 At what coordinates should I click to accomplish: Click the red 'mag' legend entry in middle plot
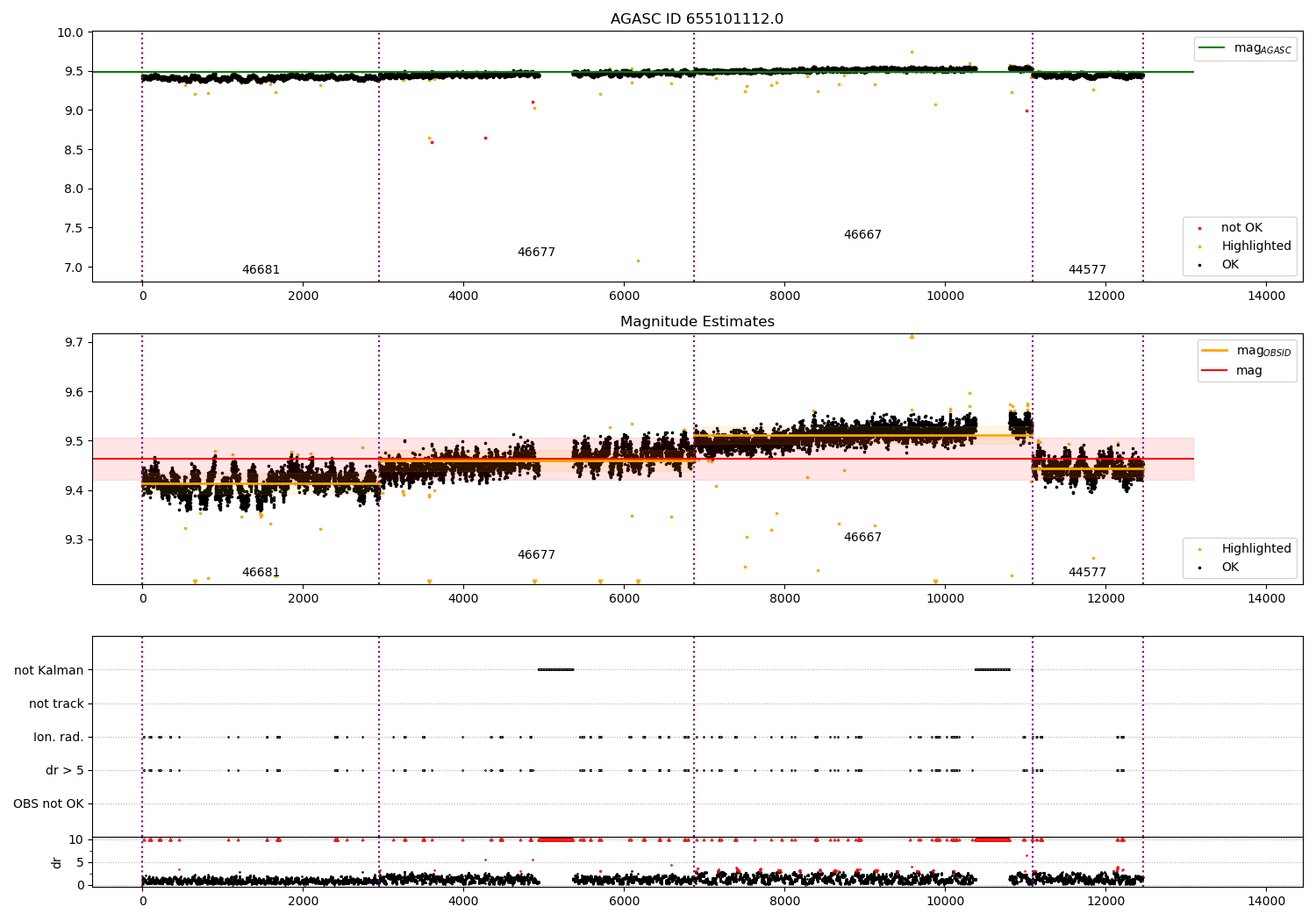(x=1233, y=370)
